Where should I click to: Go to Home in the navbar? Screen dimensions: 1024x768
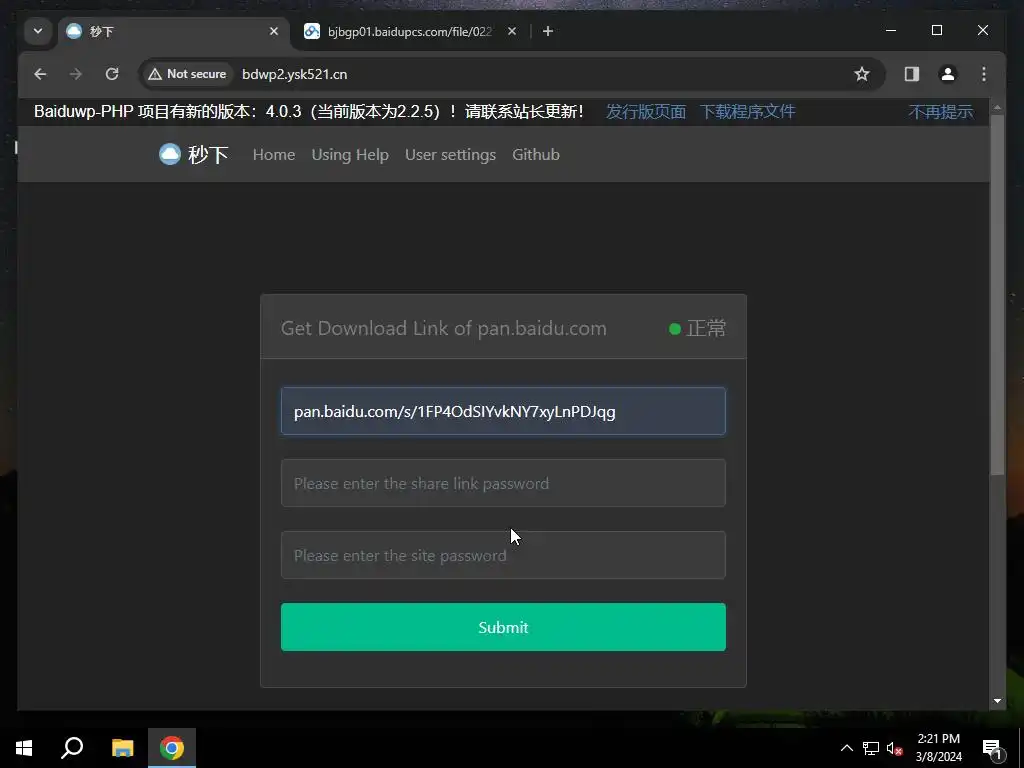(x=274, y=155)
